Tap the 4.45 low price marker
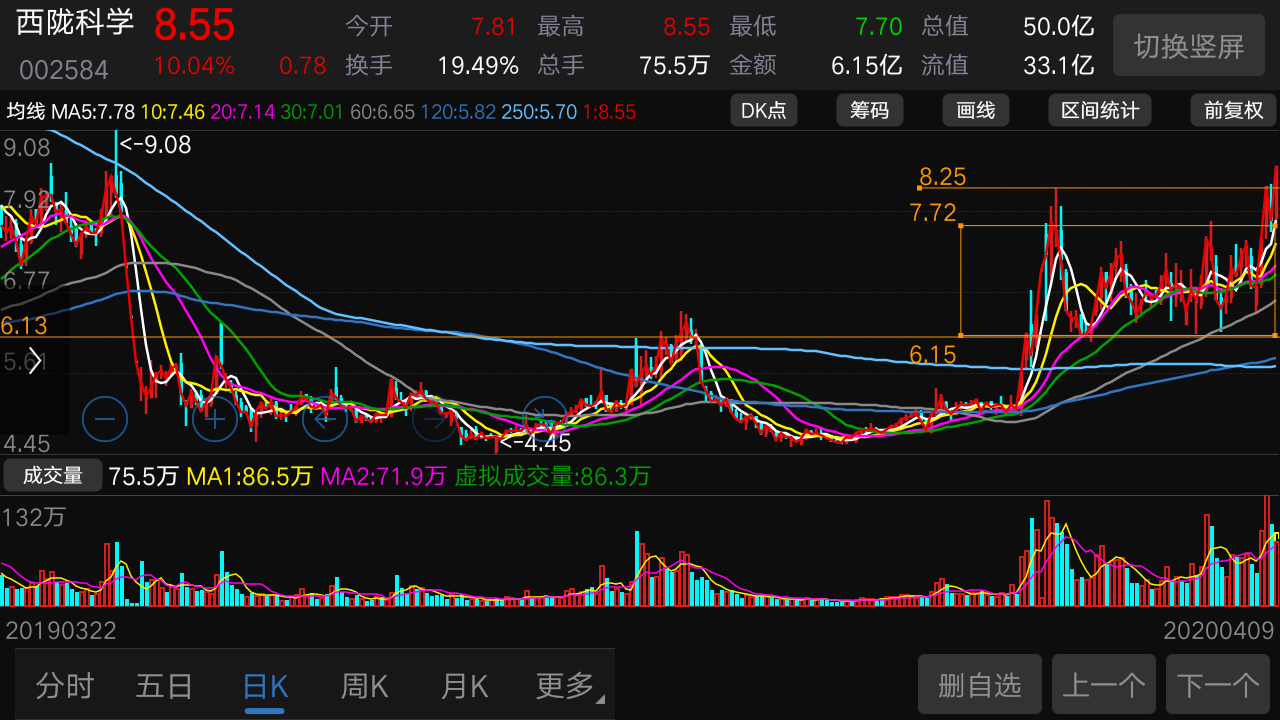 tap(535, 443)
